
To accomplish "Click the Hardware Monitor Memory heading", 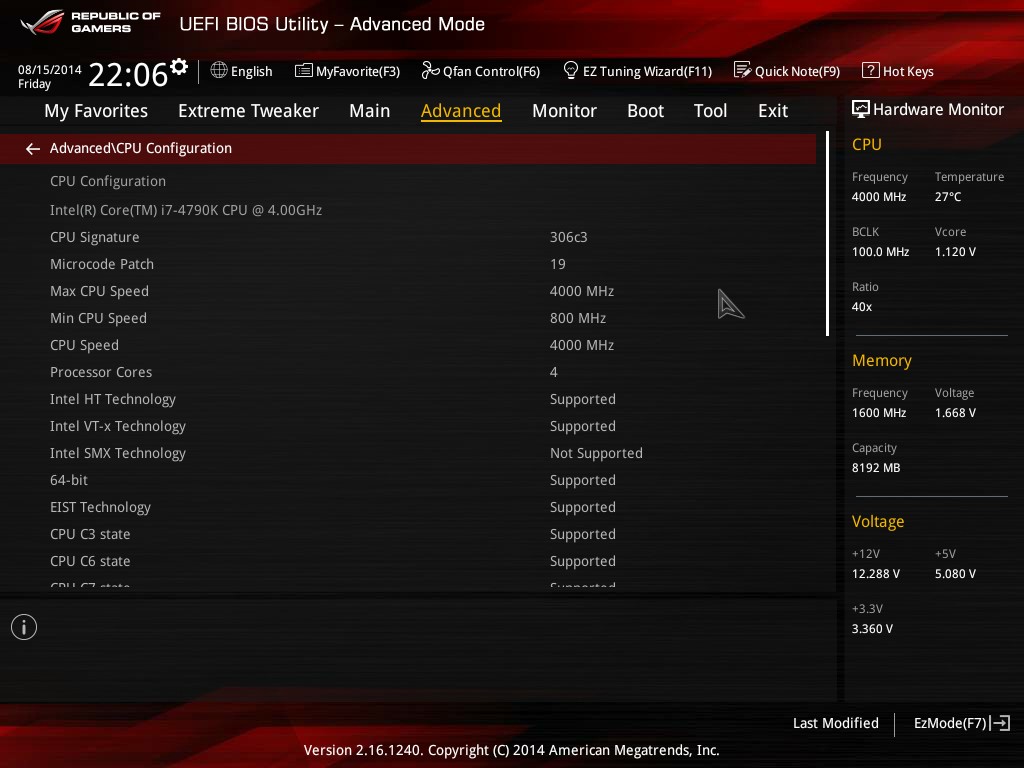I will click(882, 360).
